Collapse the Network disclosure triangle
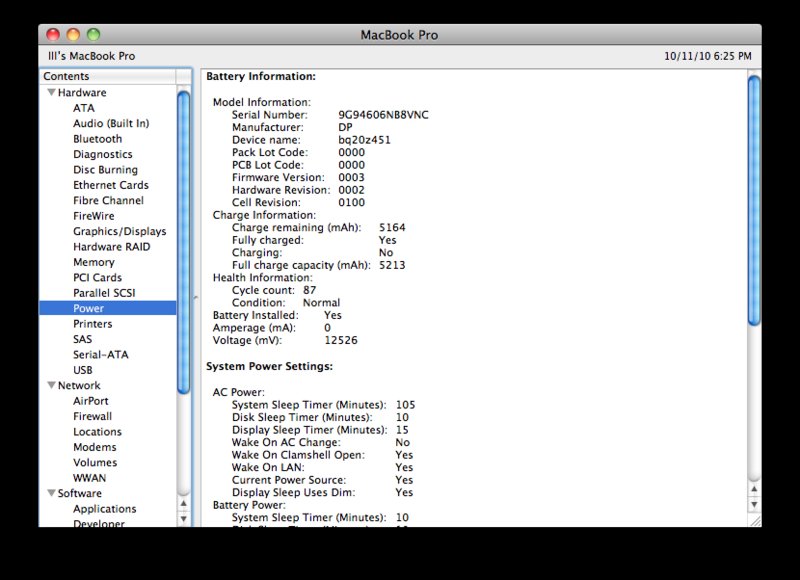The image size is (800, 580). pos(51,385)
